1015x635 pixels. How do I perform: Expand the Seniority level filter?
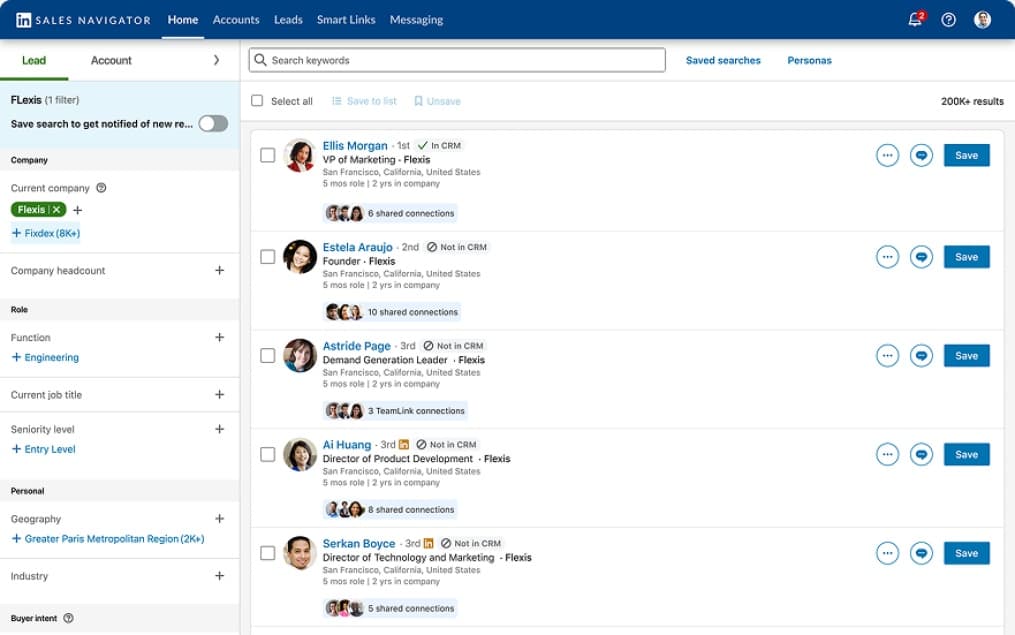click(x=219, y=429)
